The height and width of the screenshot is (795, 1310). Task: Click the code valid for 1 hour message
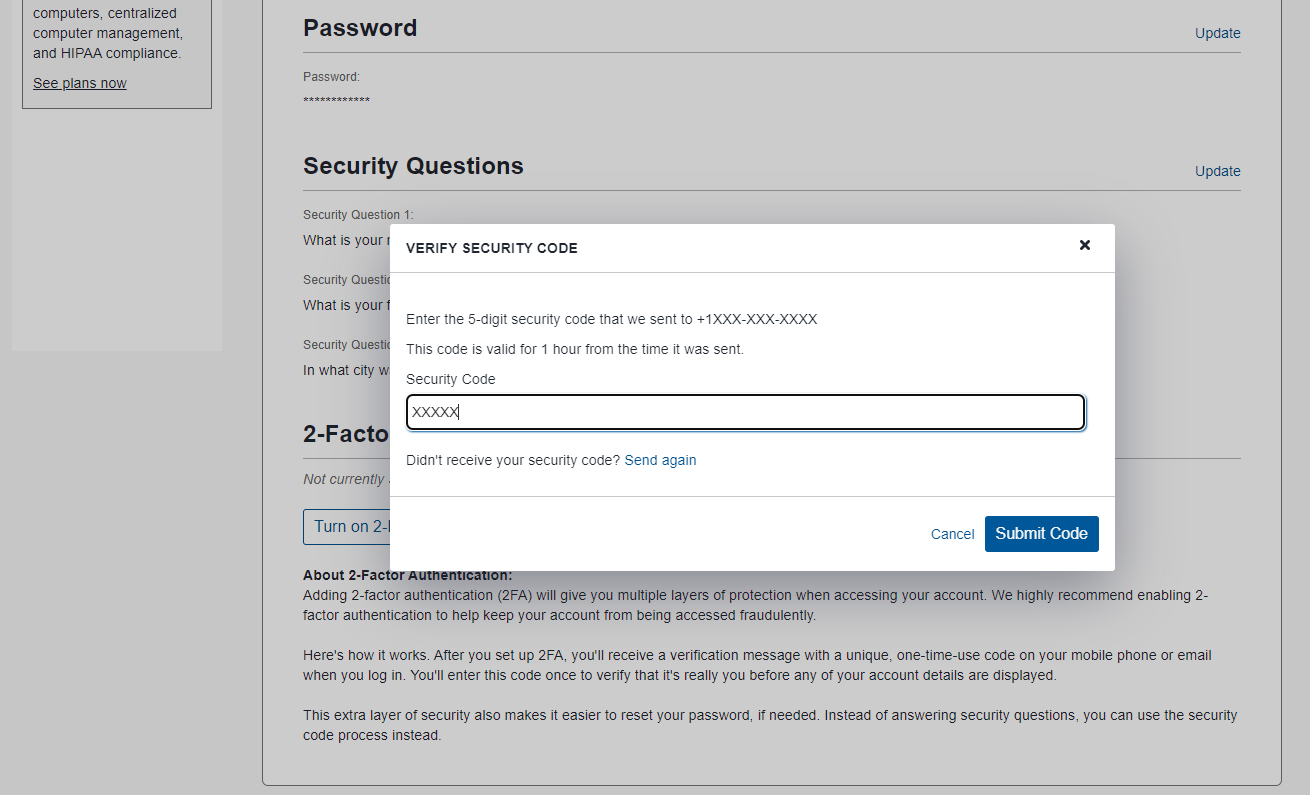tap(575, 349)
